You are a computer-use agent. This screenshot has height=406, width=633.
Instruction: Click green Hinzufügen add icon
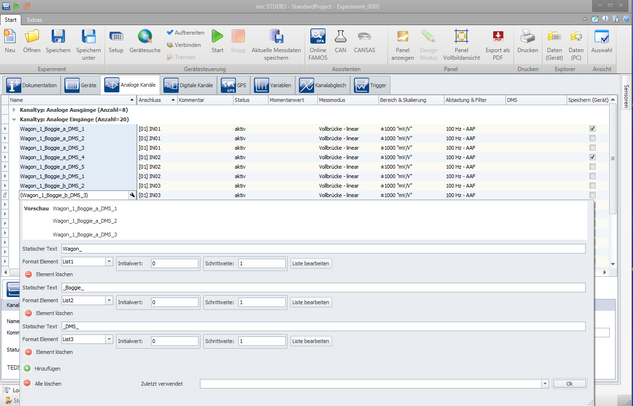(27, 369)
